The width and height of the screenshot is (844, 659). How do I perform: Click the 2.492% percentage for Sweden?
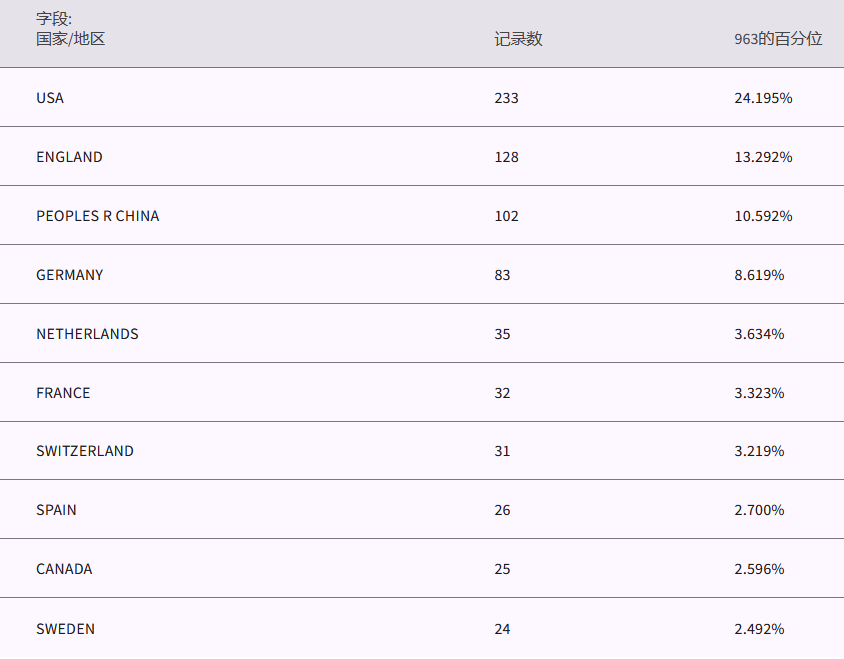[759, 629]
